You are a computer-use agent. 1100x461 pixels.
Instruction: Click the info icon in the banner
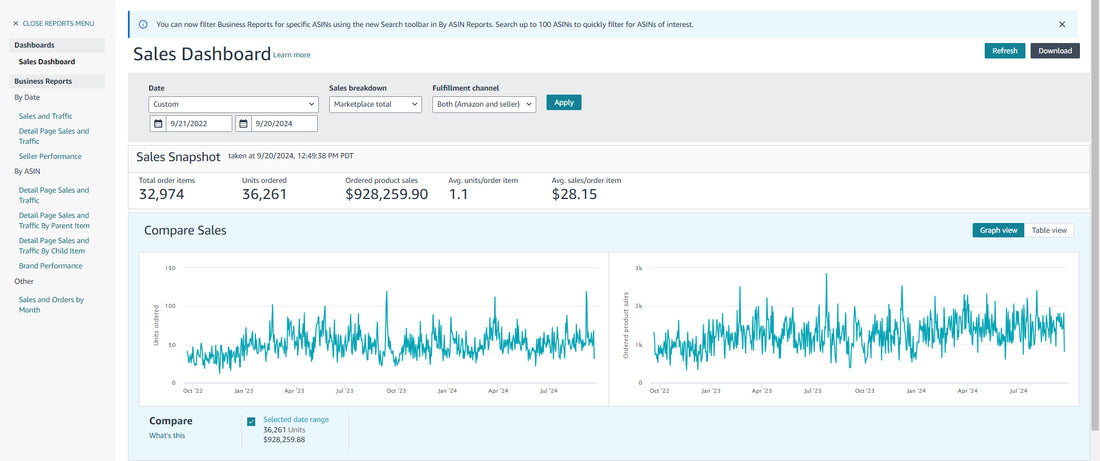143,24
